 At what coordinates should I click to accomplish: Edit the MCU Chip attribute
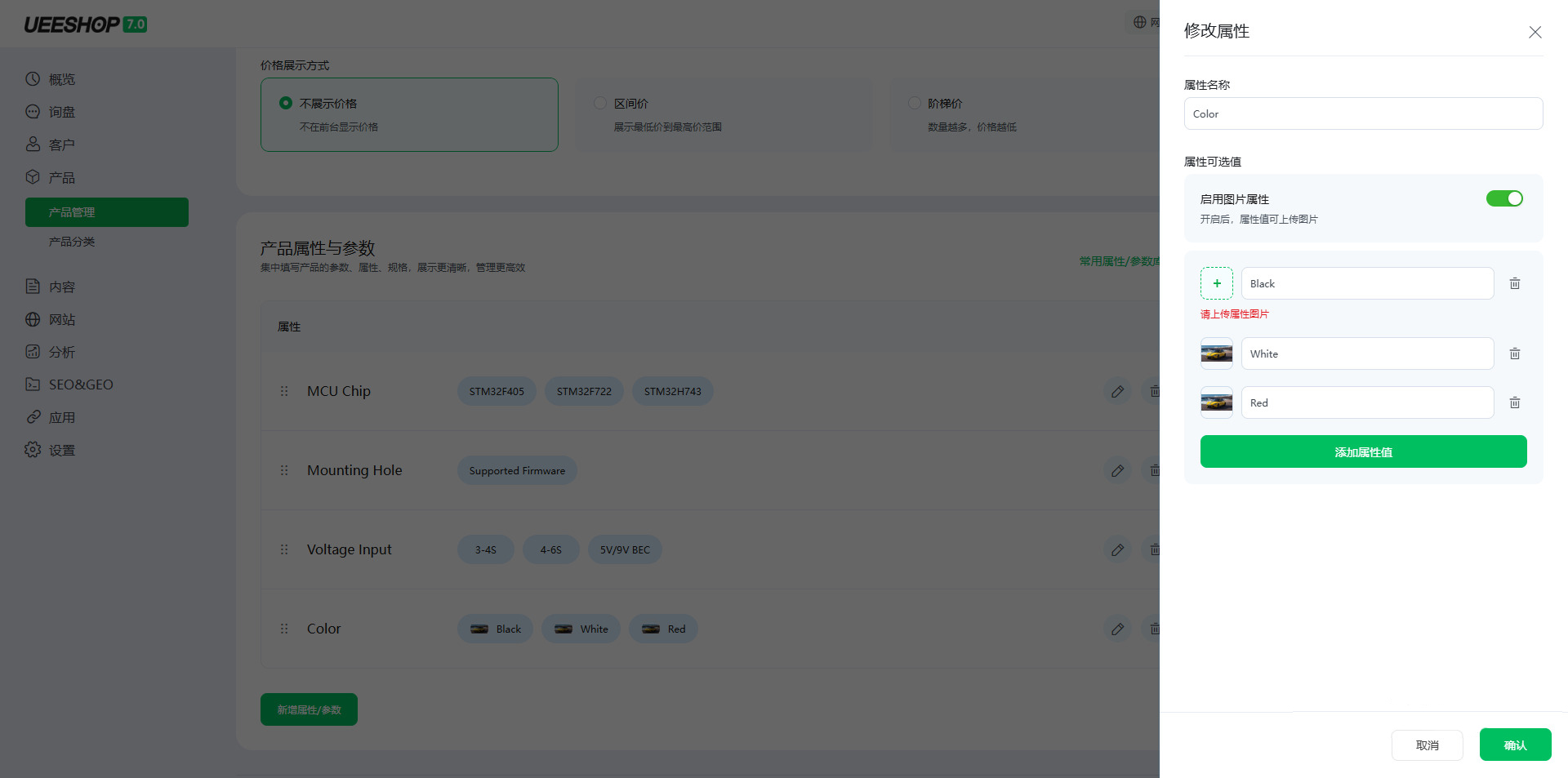point(1118,391)
